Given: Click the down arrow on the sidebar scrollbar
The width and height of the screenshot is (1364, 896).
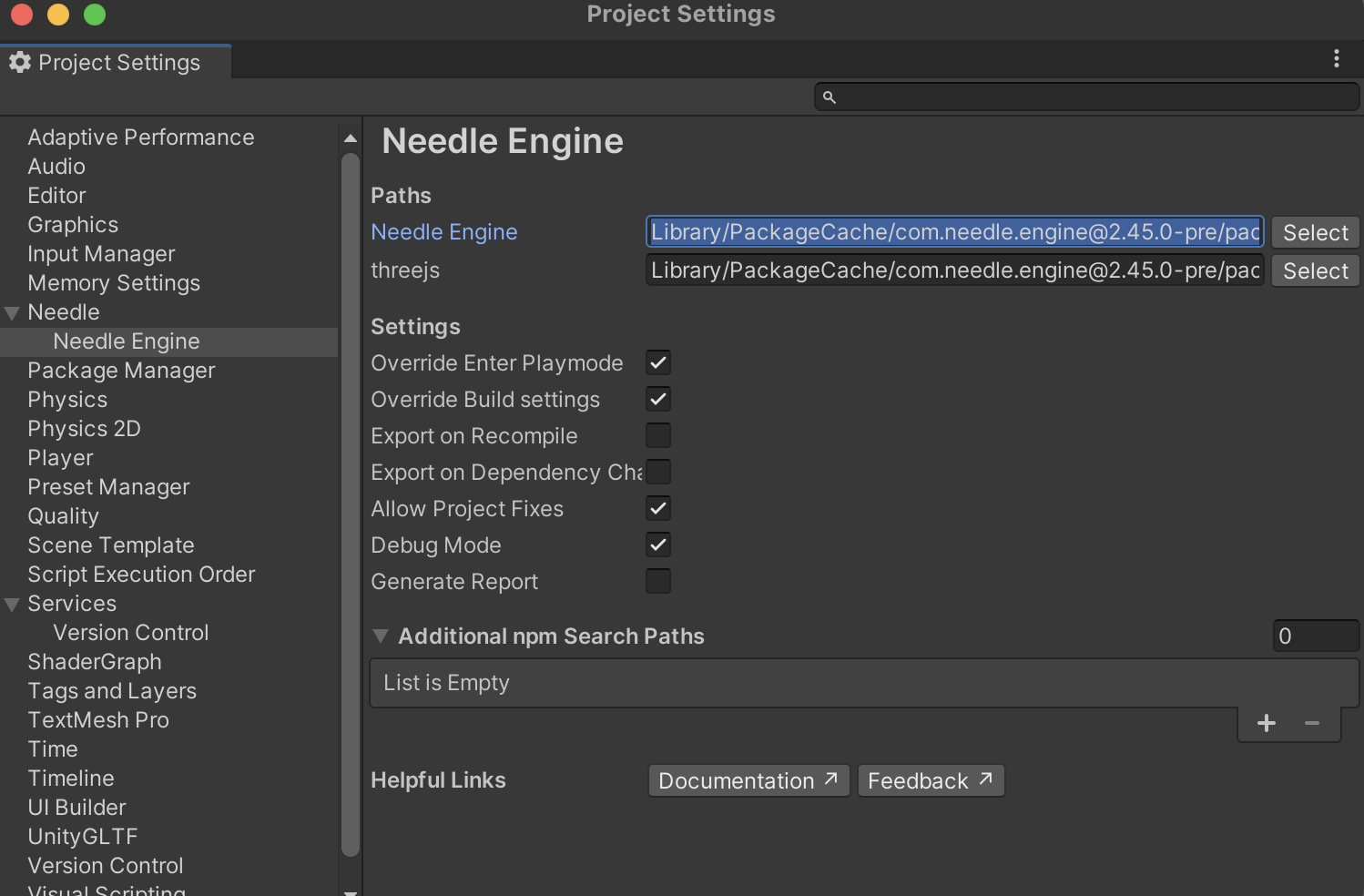Looking at the screenshot, I should coord(350,890).
